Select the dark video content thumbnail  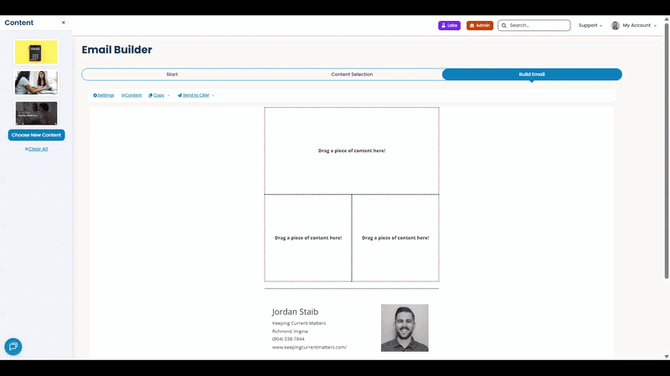coord(36,113)
